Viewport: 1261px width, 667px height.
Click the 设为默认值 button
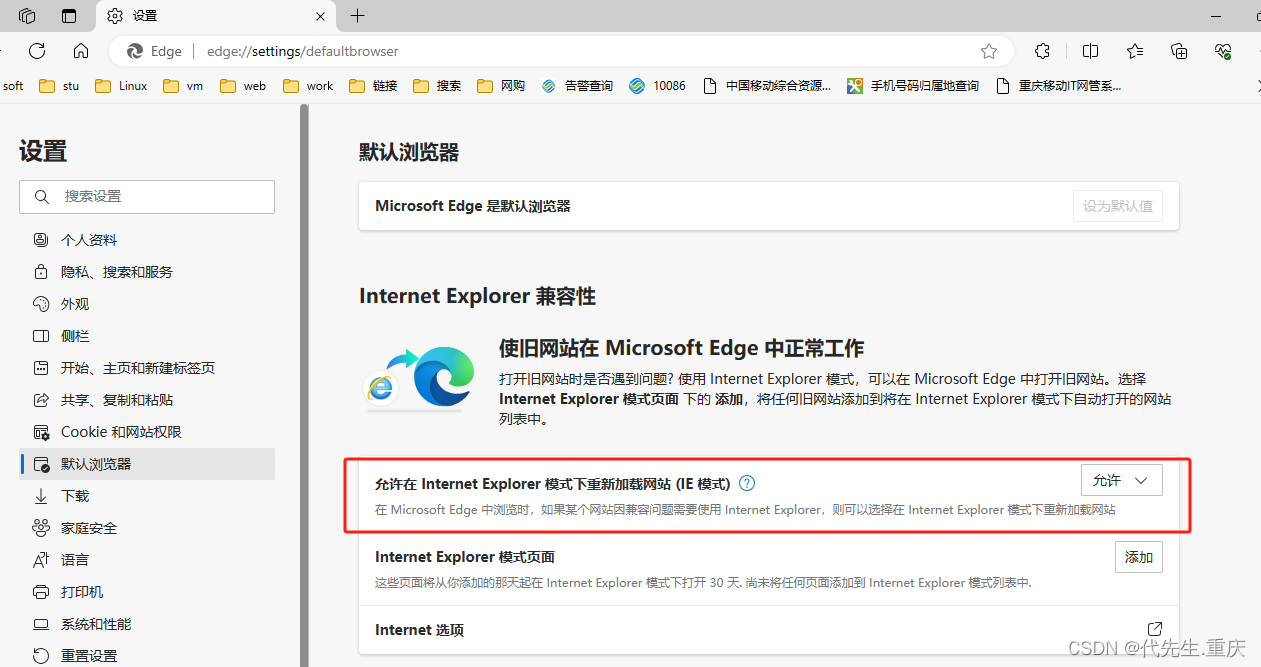(1117, 206)
